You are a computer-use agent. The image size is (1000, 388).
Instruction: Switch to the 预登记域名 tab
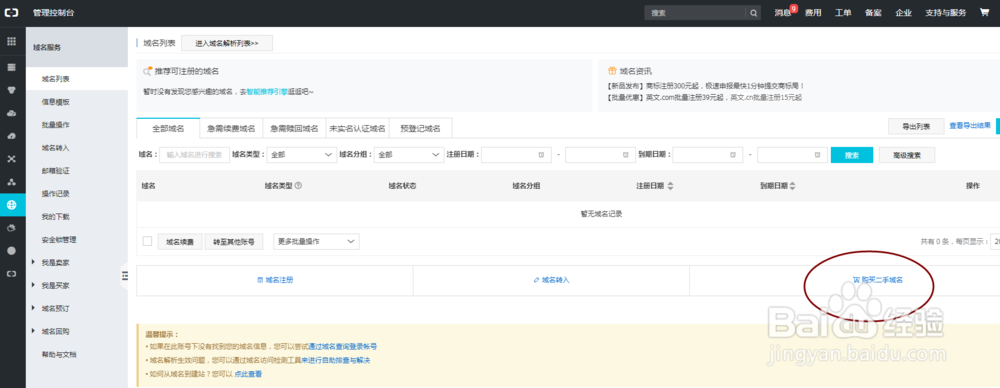420,128
